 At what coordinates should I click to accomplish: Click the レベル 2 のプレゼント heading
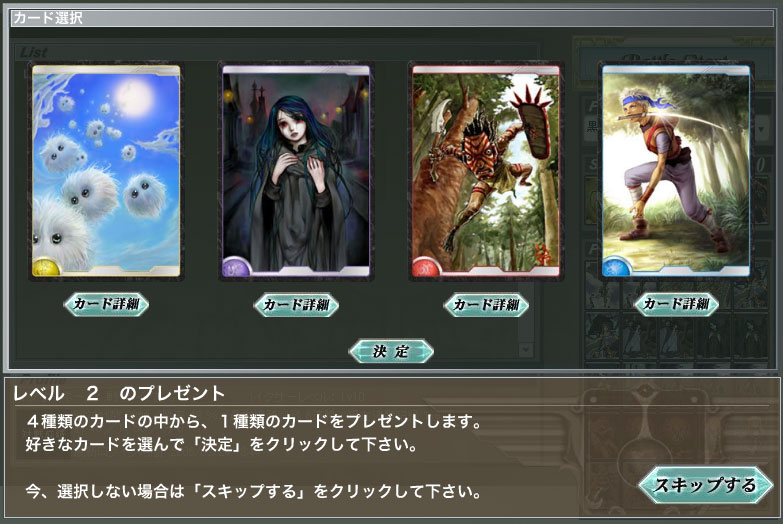pyautogui.click(x=119, y=394)
